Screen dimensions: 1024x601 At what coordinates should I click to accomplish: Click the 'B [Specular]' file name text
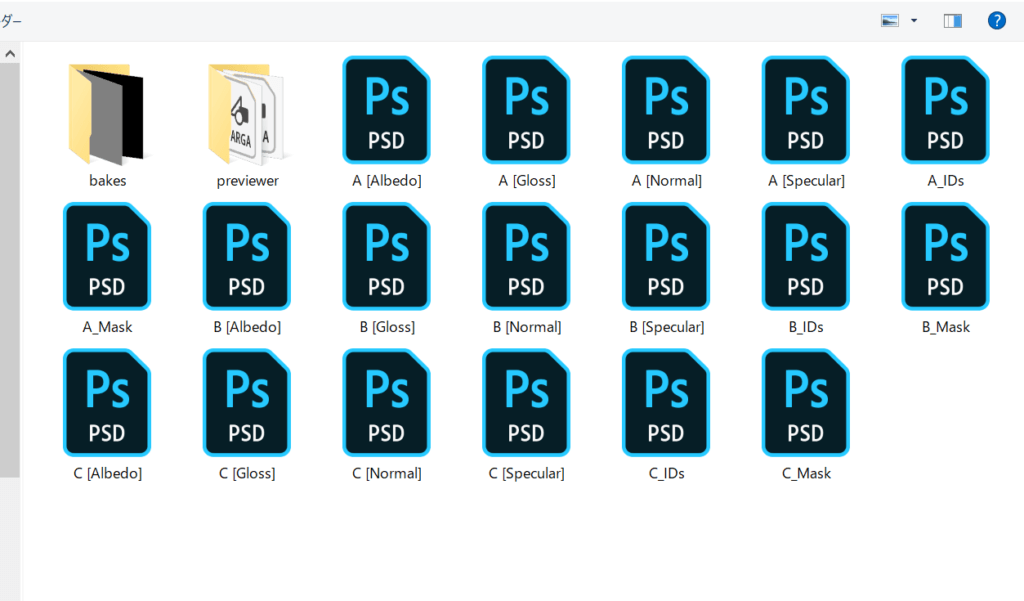click(x=667, y=327)
